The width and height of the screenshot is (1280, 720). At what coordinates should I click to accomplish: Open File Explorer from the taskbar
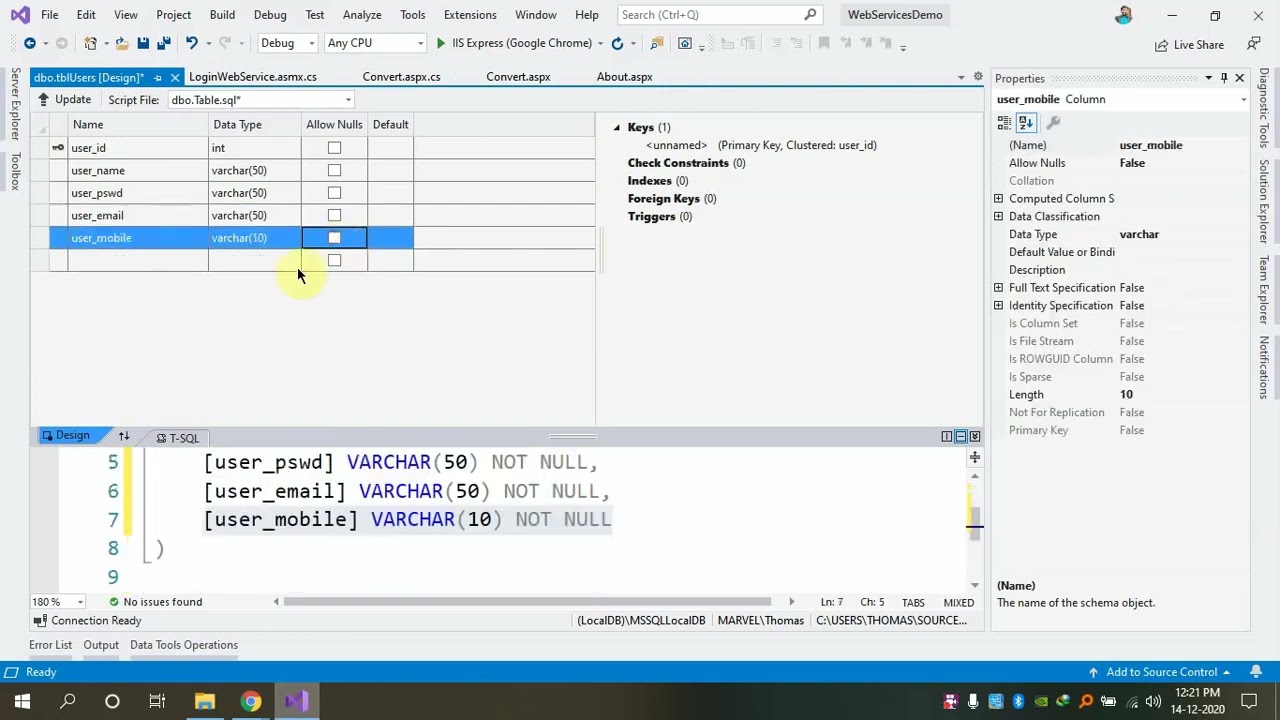204,701
